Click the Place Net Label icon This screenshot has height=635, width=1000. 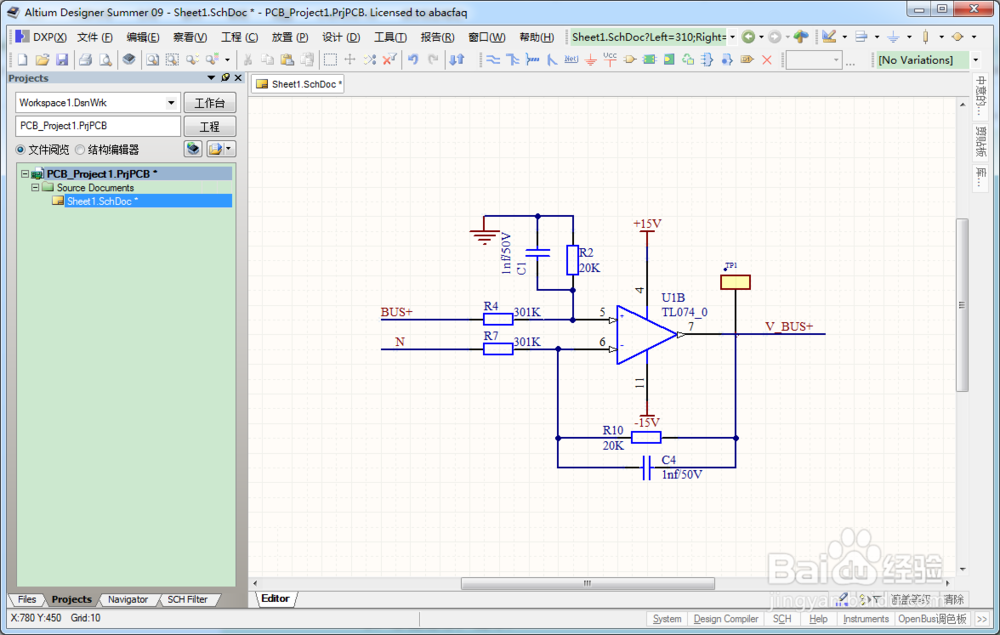point(571,60)
